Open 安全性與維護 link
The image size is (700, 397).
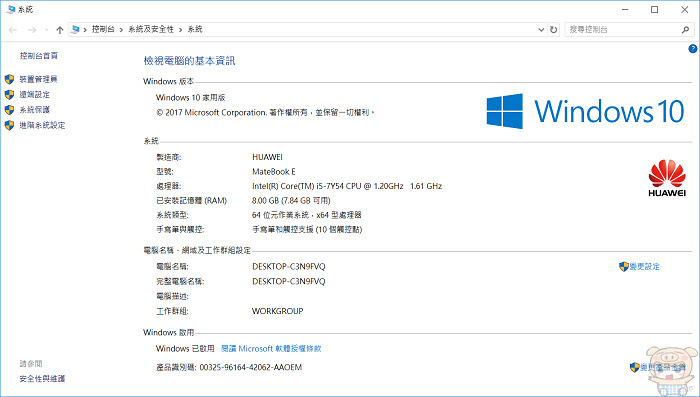(42, 379)
